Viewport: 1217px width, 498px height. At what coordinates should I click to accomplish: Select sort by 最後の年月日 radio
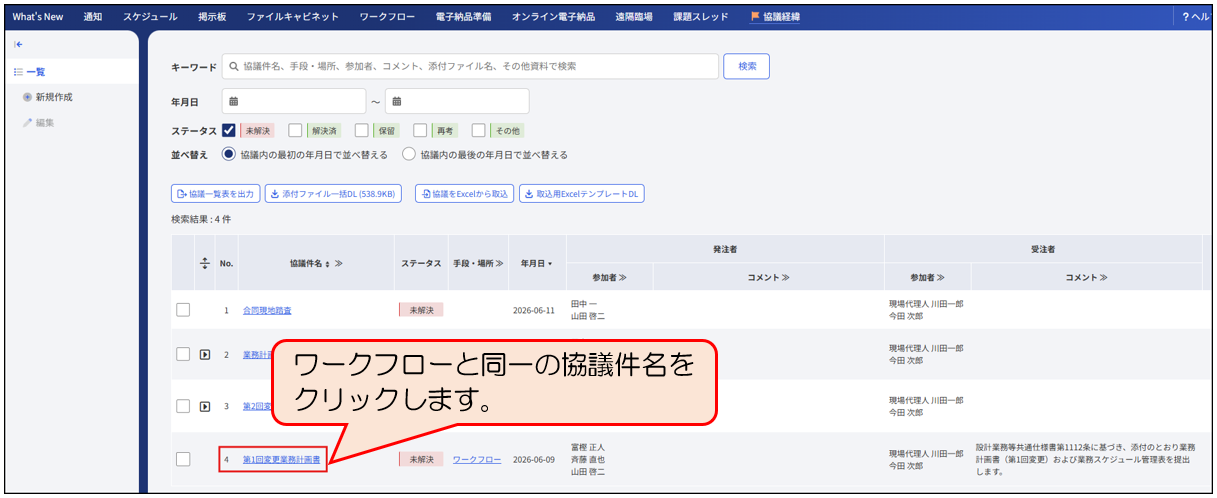pyautogui.click(x=409, y=155)
